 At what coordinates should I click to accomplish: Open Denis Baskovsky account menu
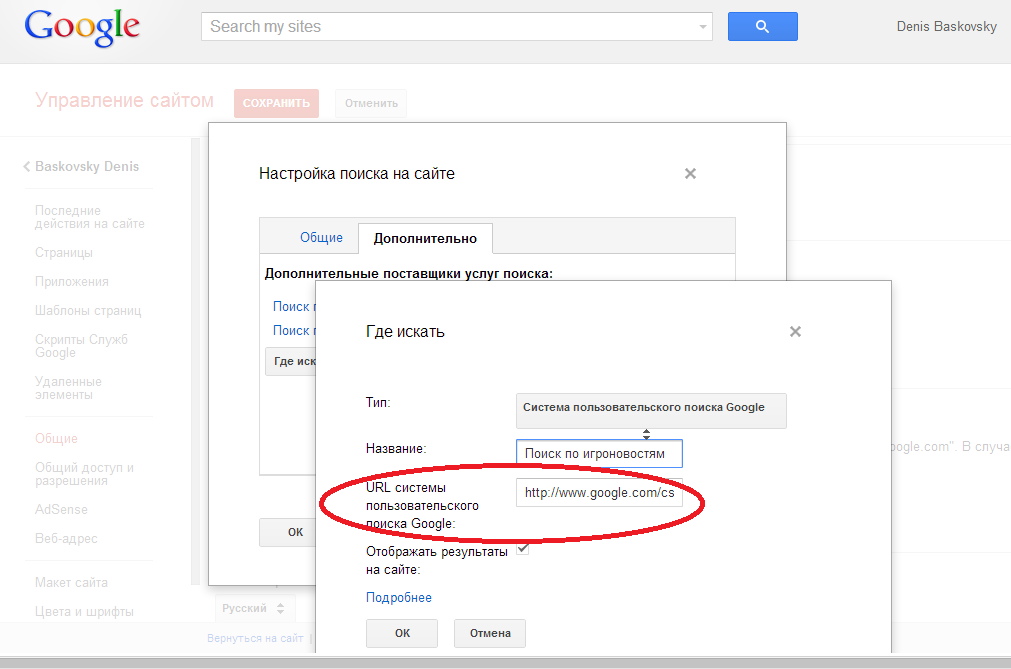coord(946,26)
